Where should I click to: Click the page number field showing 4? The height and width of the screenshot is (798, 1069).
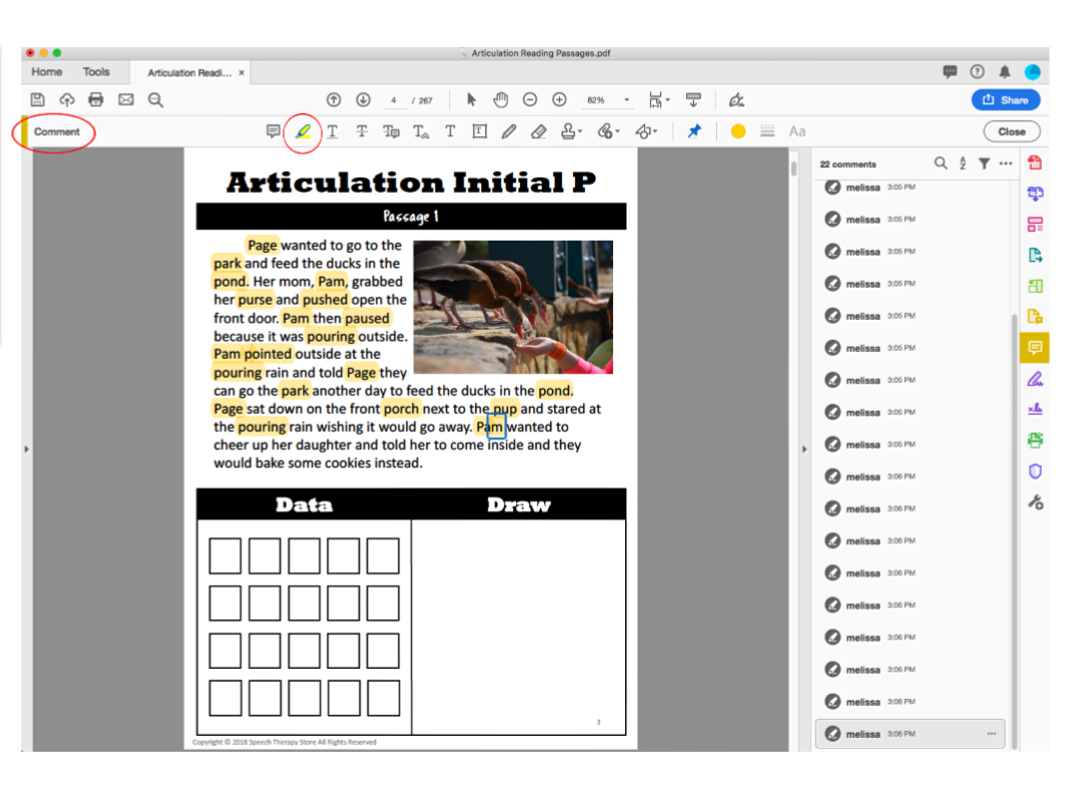click(393, 100)
